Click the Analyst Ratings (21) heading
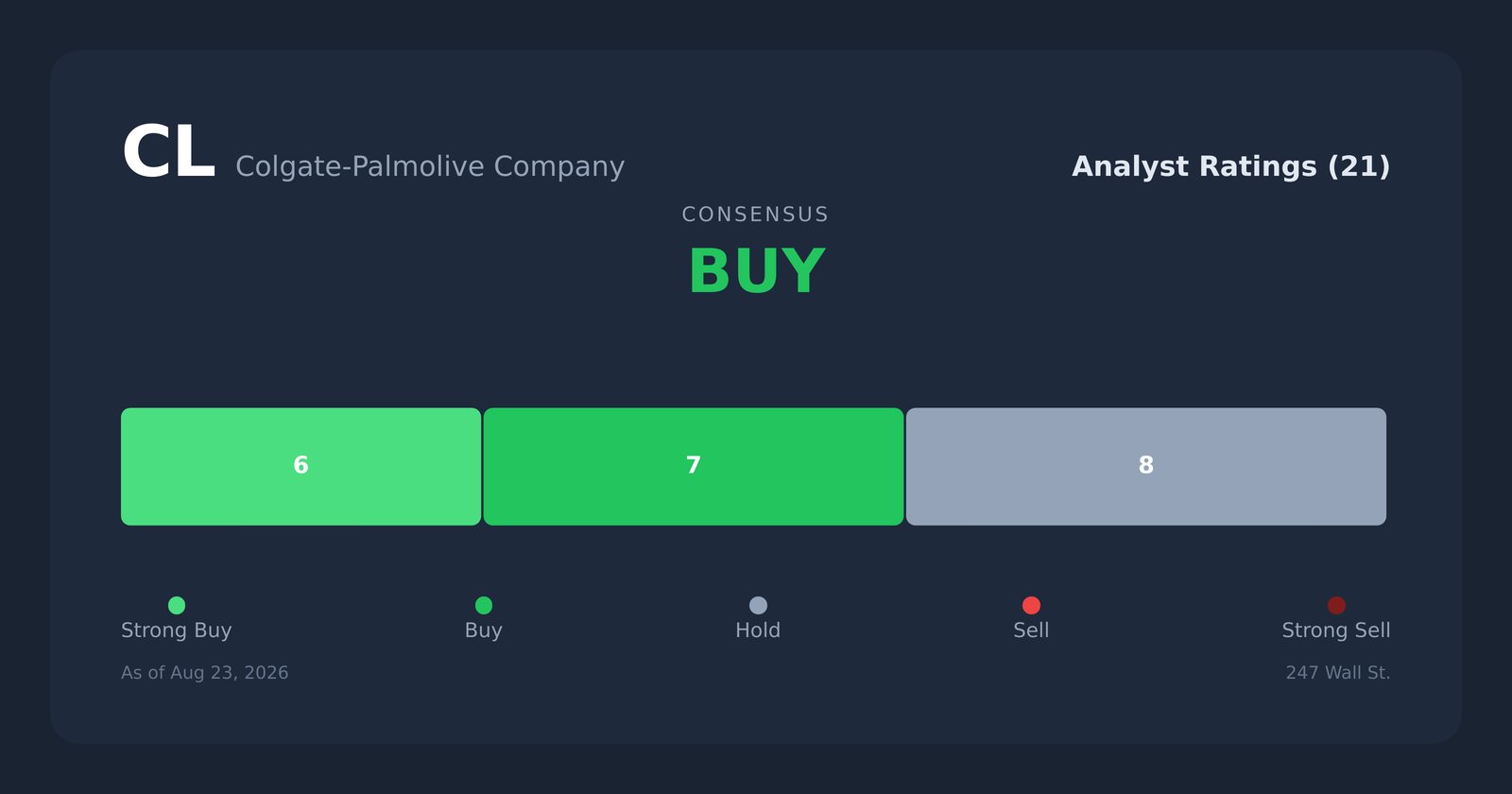1512x794 pixels. (x=1230, y=166)
